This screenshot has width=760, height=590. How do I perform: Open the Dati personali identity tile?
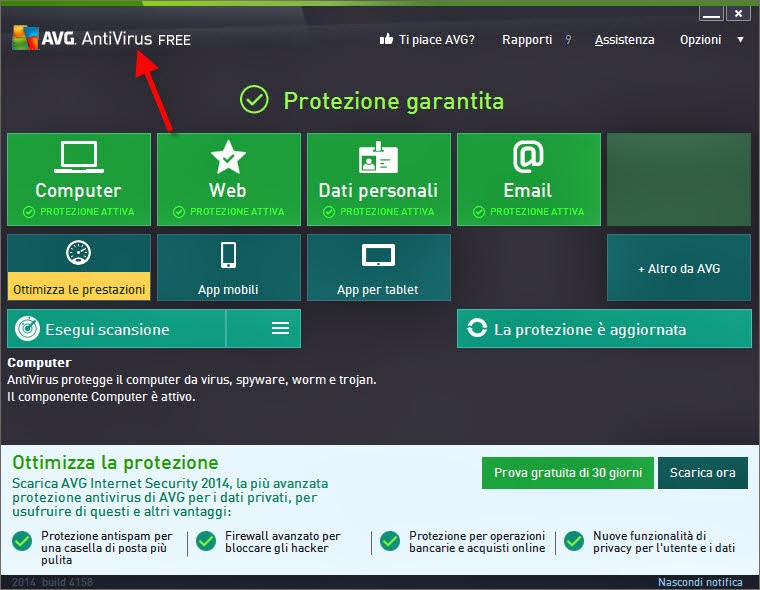point(379,179)
